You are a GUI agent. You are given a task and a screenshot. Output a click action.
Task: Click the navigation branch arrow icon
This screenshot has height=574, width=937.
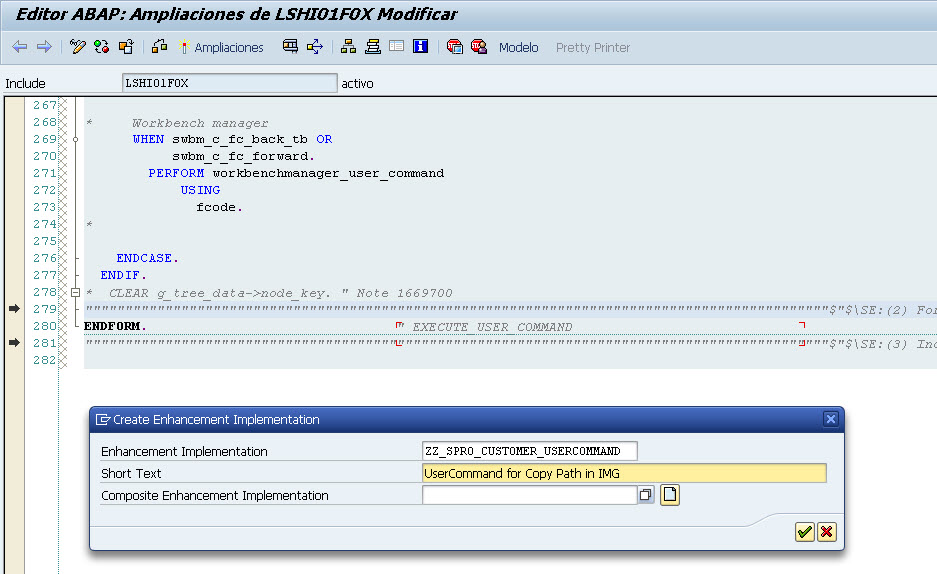tap(315, 47)
